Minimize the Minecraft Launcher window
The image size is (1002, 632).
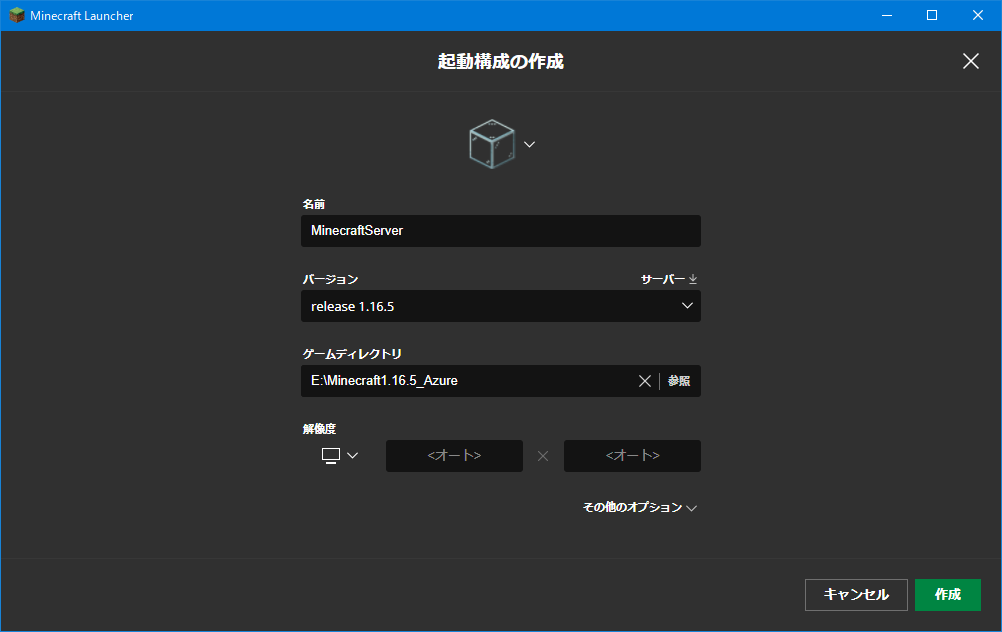click(887, 15)
